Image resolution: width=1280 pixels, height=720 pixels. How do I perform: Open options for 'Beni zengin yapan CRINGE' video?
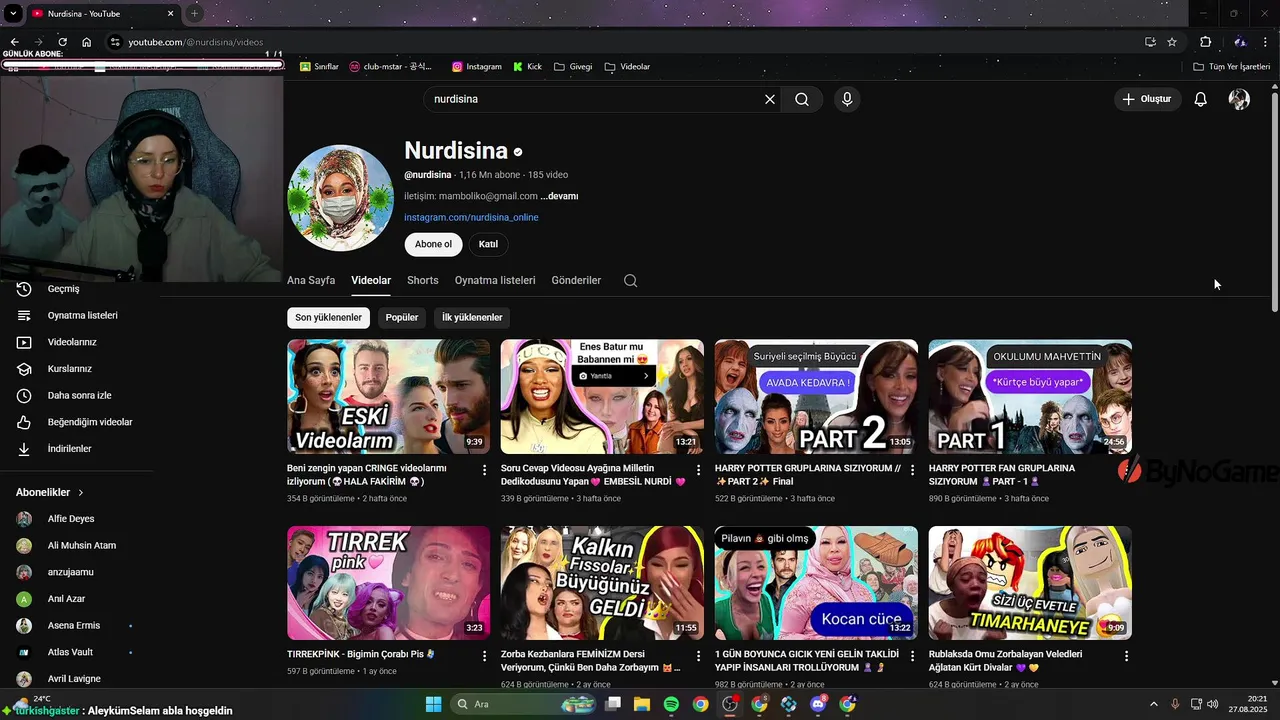[x=485, y=470]
